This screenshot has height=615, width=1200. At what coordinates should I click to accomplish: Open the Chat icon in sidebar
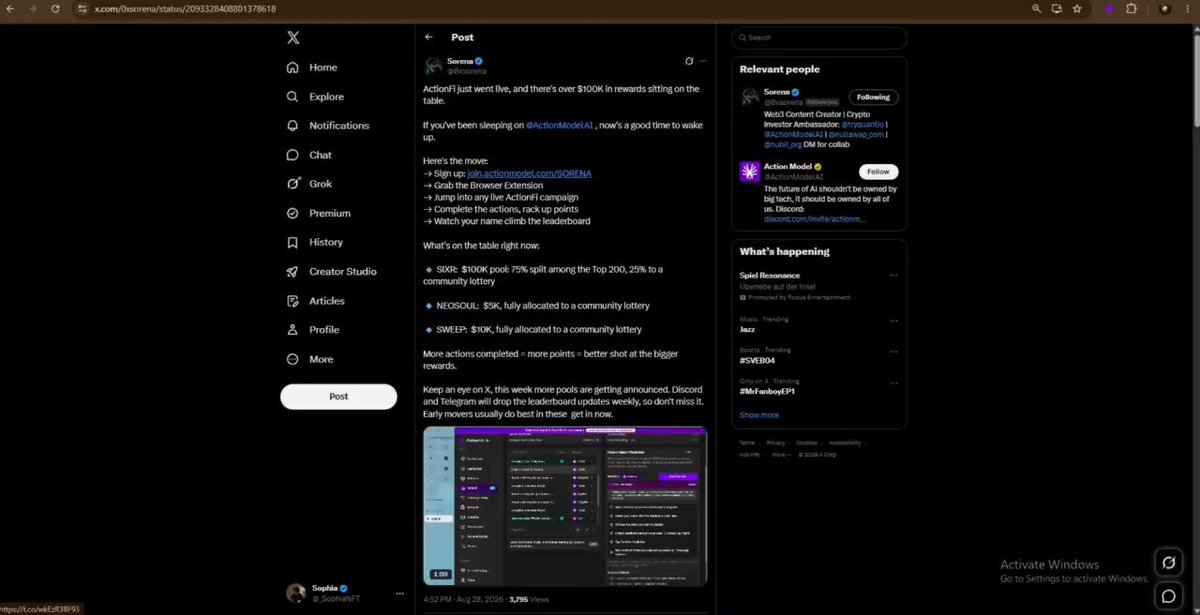pos(293,155)
